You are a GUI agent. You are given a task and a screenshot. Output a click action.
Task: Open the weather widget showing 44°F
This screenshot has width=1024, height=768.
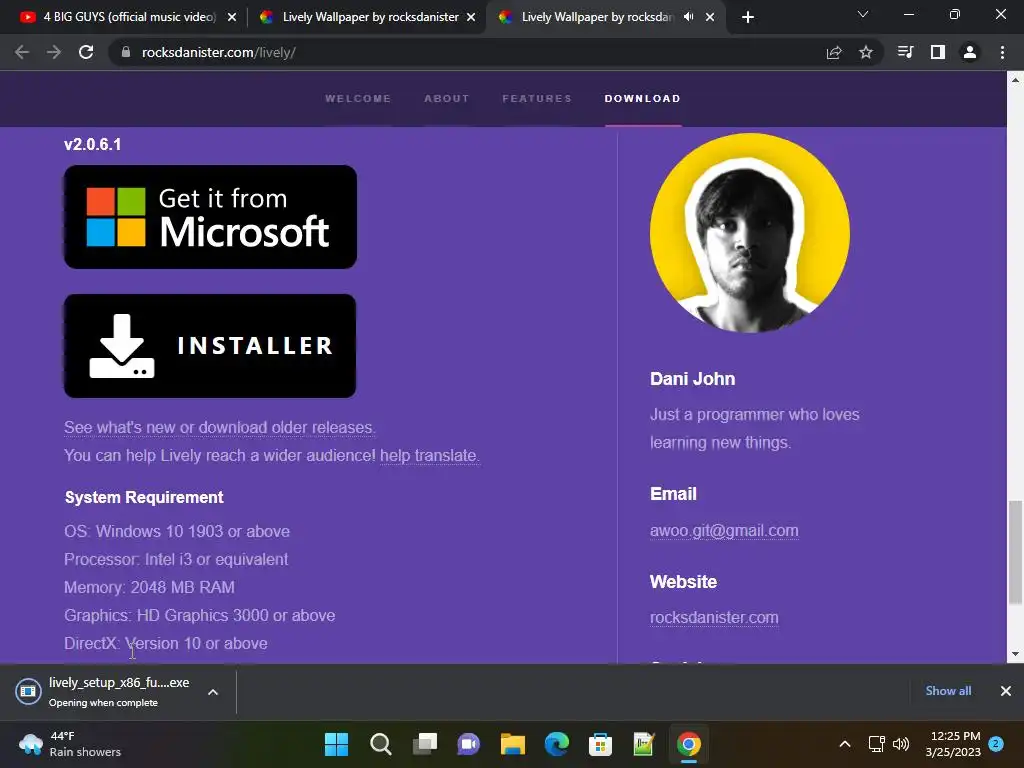[x=71, y=744]
